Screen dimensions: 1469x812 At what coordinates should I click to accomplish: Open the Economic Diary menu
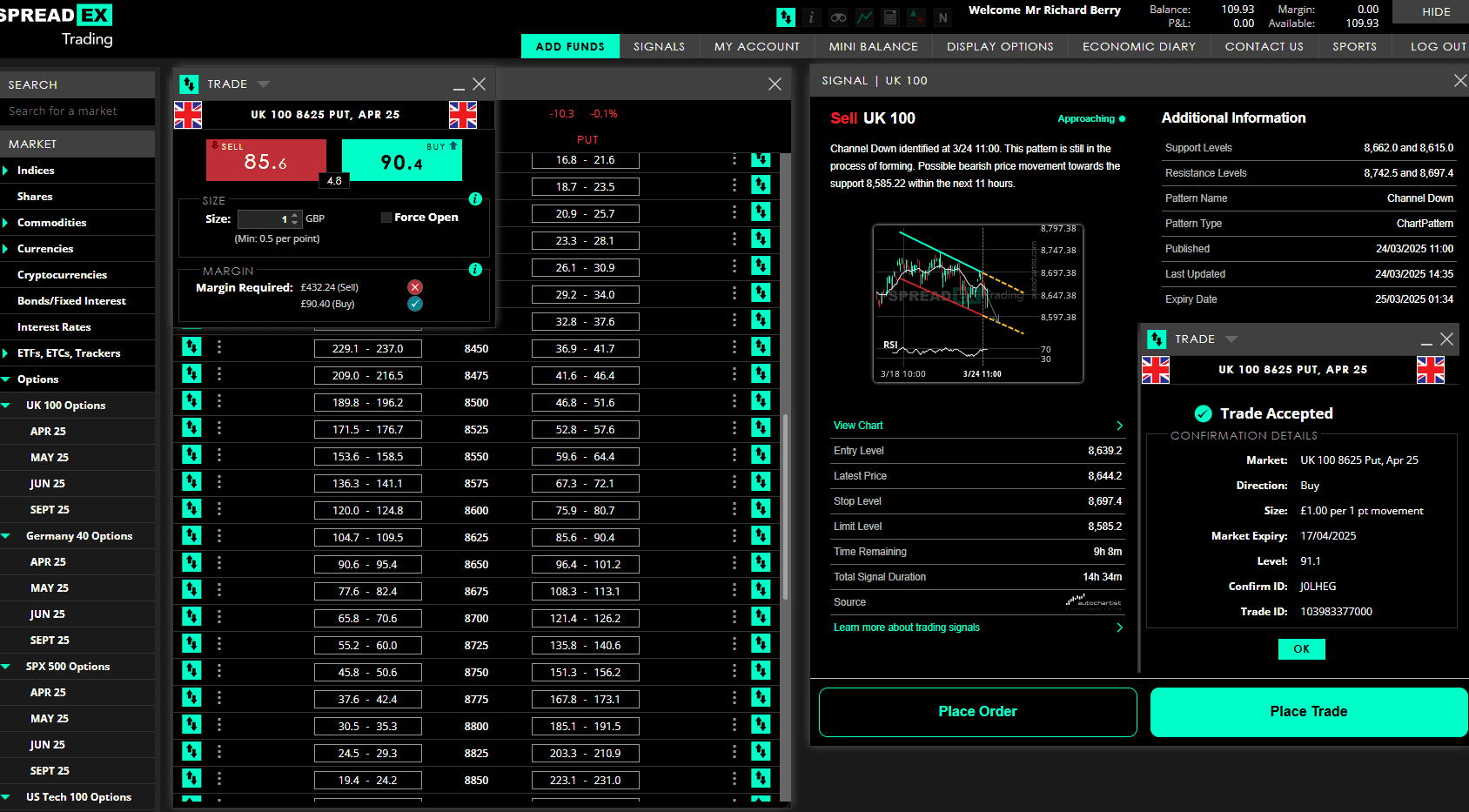point(1138,47)
